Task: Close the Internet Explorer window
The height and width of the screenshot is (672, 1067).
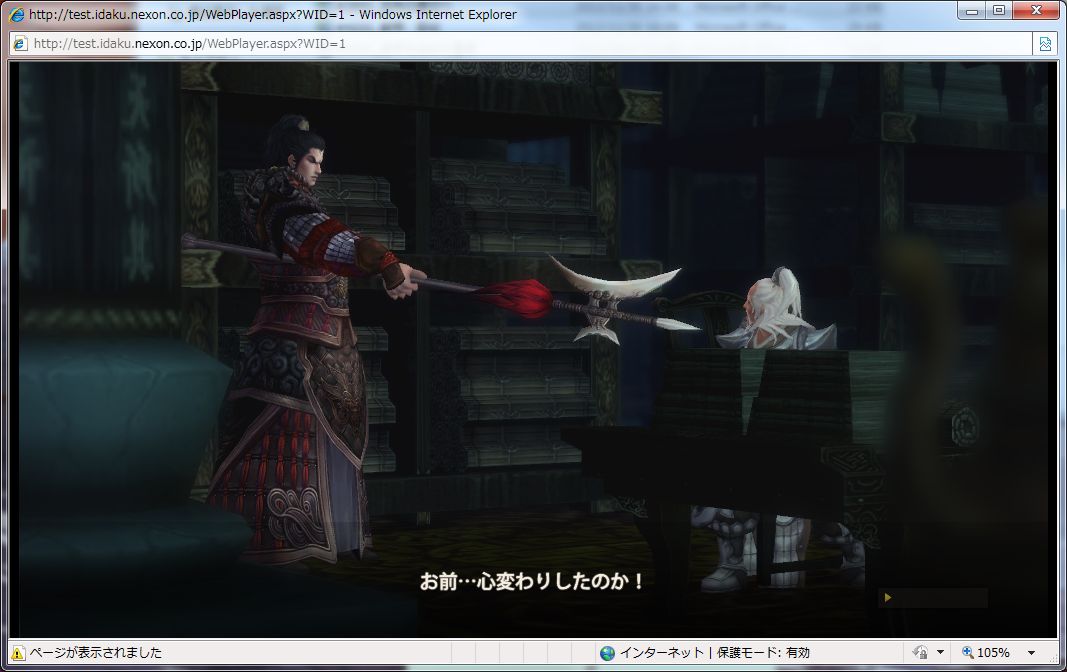Action: pos(1036,10)
